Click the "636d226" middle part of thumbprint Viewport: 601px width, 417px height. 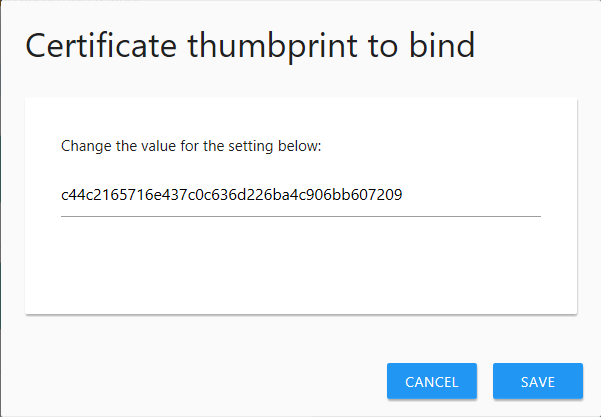[x=235, y=195]
